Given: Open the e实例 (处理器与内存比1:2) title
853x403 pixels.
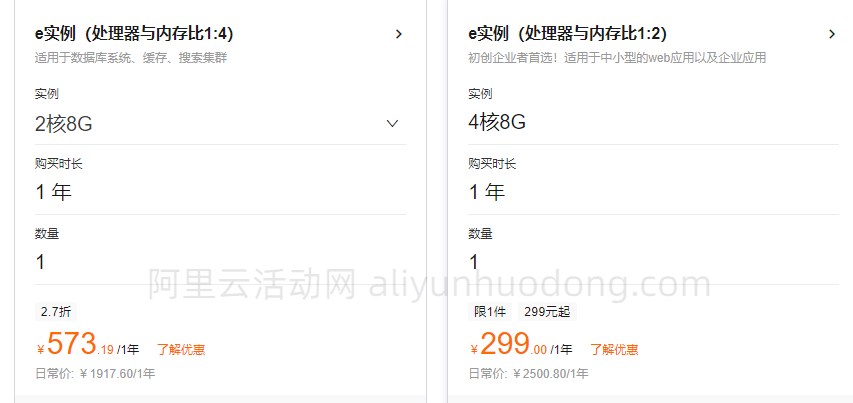Looking at the screenshot, I should coord(567,34).
